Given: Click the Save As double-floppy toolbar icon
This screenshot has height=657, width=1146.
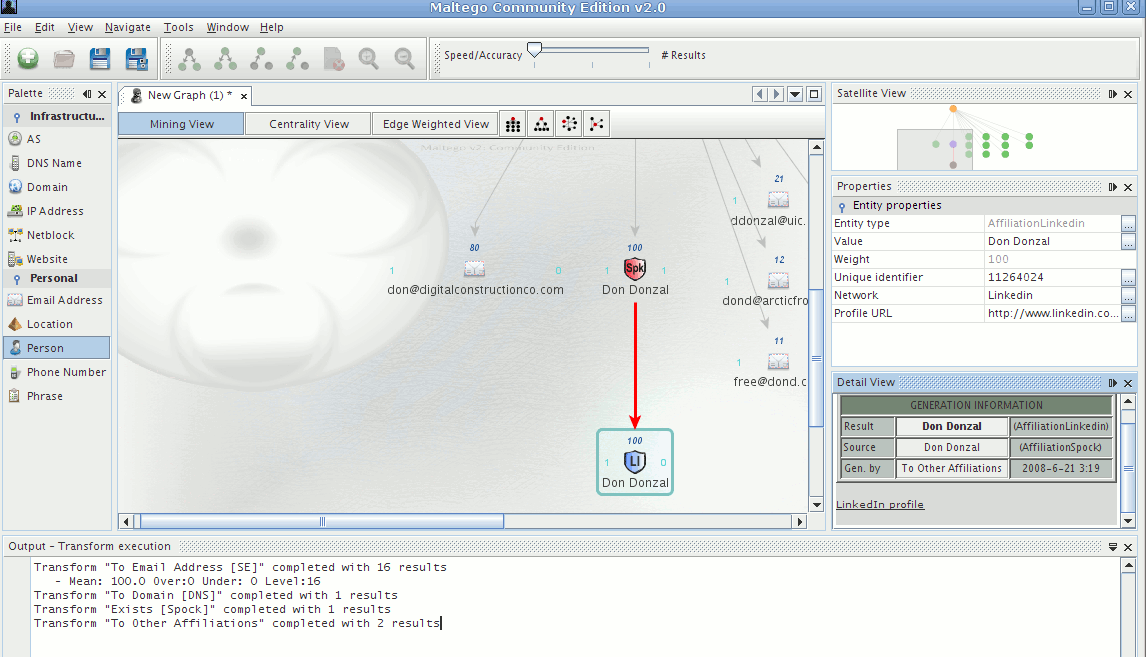Looking at the screenshot, I should pos(136,59).
